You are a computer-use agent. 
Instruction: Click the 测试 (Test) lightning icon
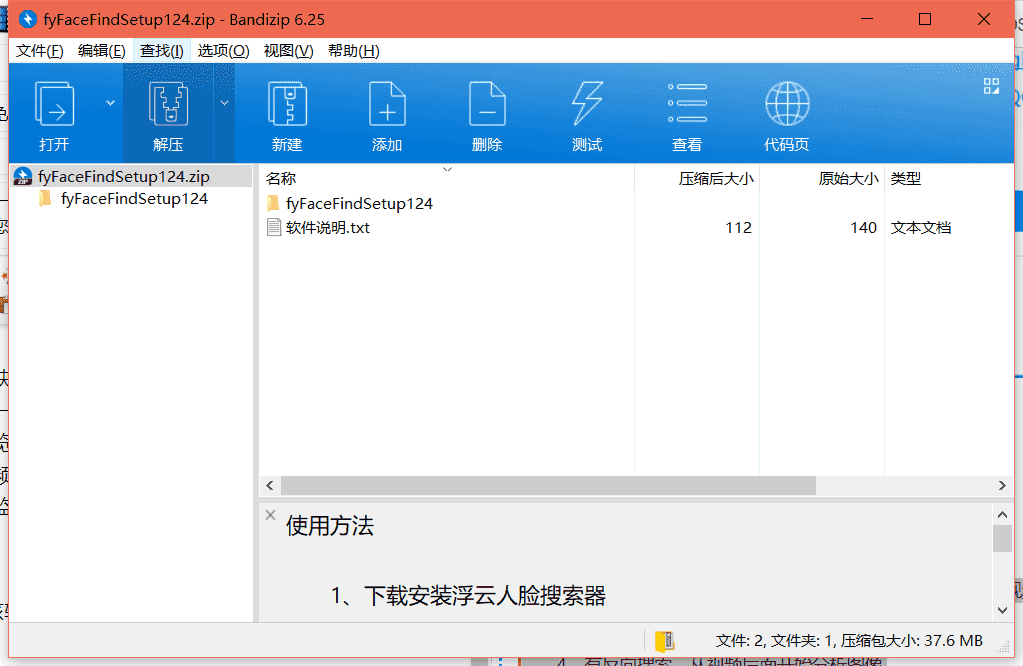coord(587,104)
